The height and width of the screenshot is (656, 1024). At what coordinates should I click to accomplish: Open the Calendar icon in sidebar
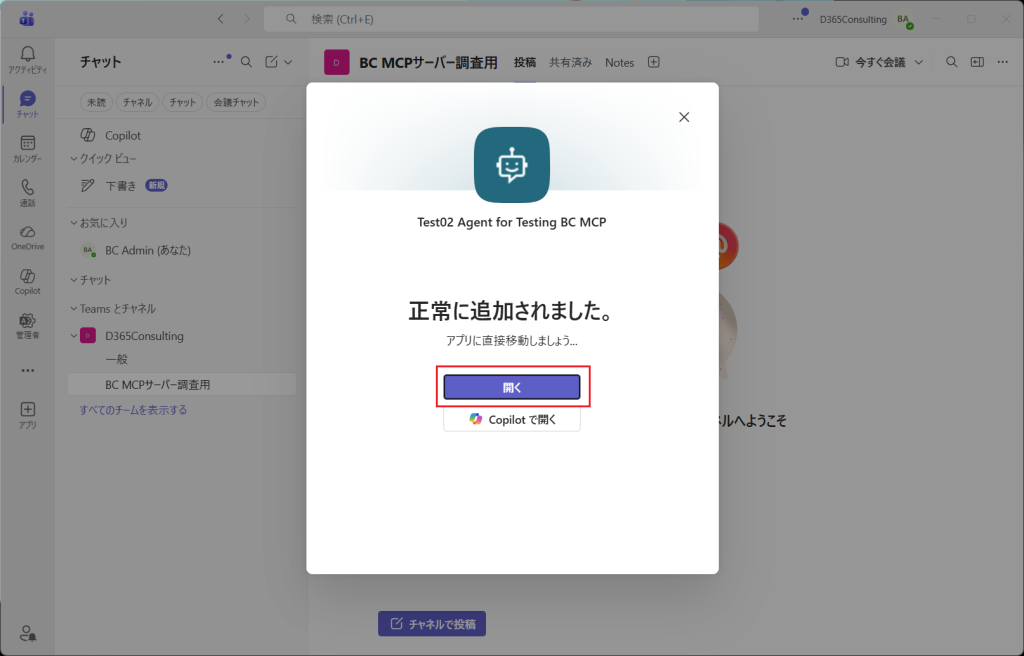coord(27,148)
